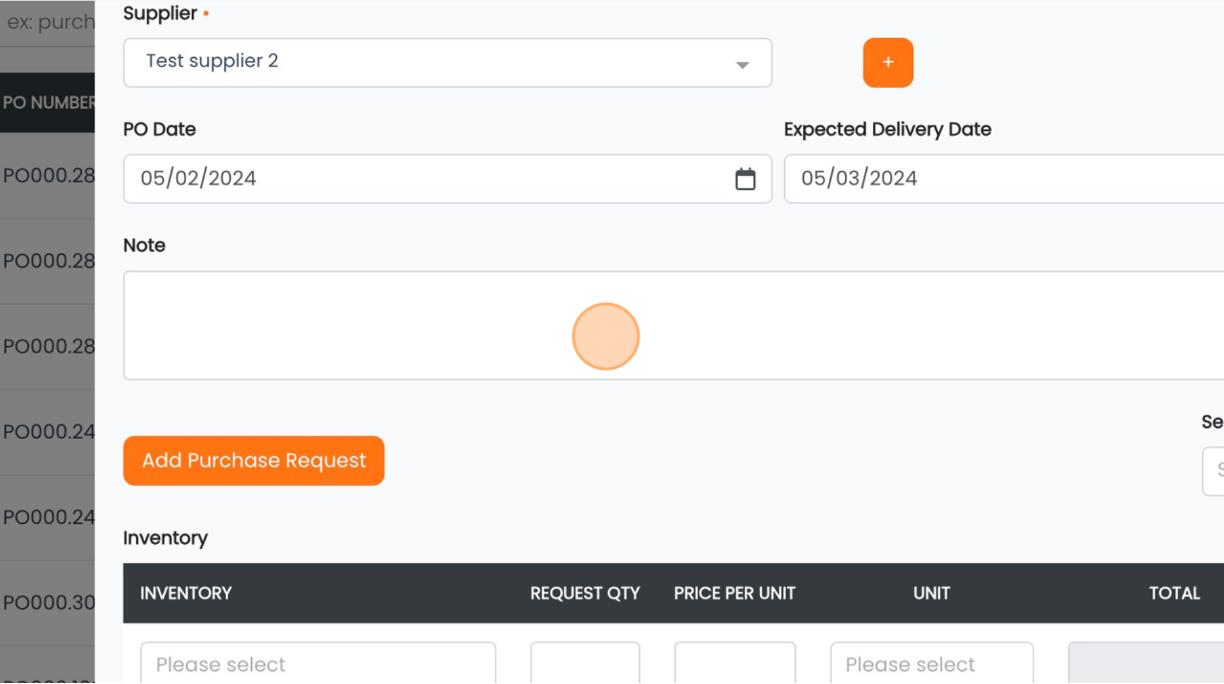Click inside the Note text area

point(673,325)
